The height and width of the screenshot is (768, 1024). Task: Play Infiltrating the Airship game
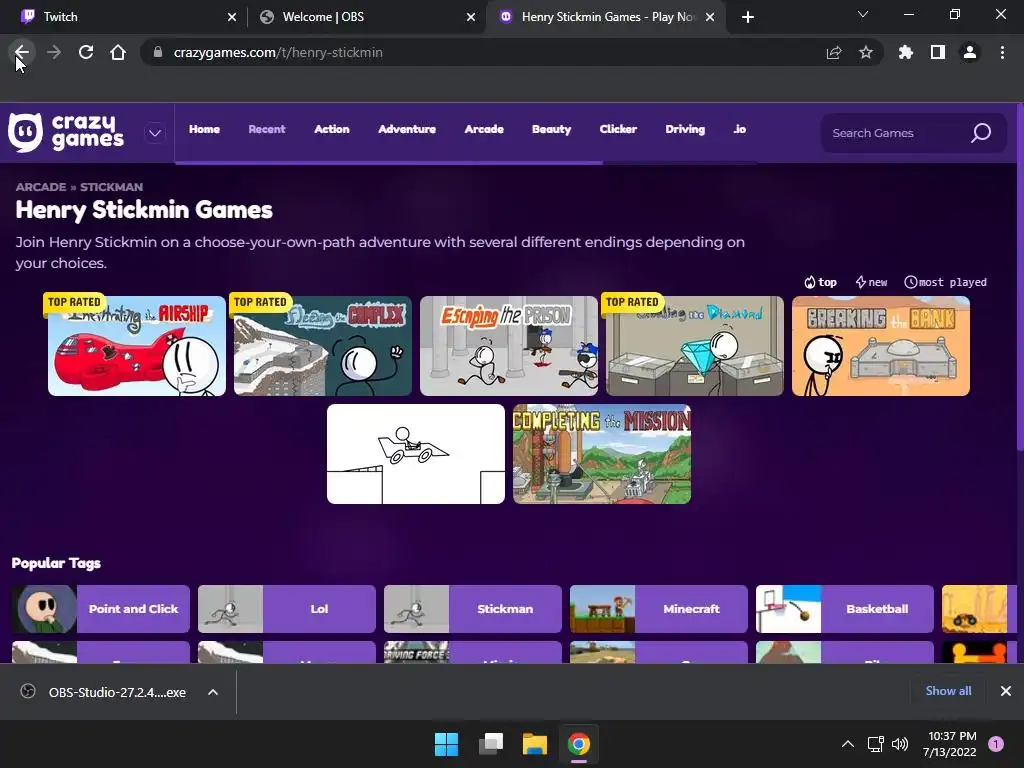pyautogui.click(x=136, y=345)
